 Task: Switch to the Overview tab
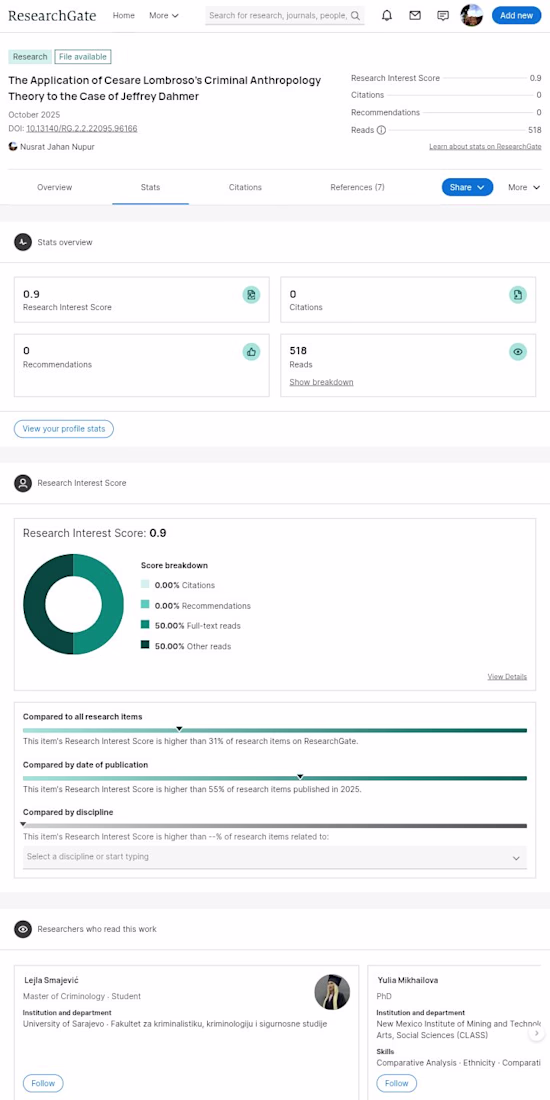pos(55,187)
